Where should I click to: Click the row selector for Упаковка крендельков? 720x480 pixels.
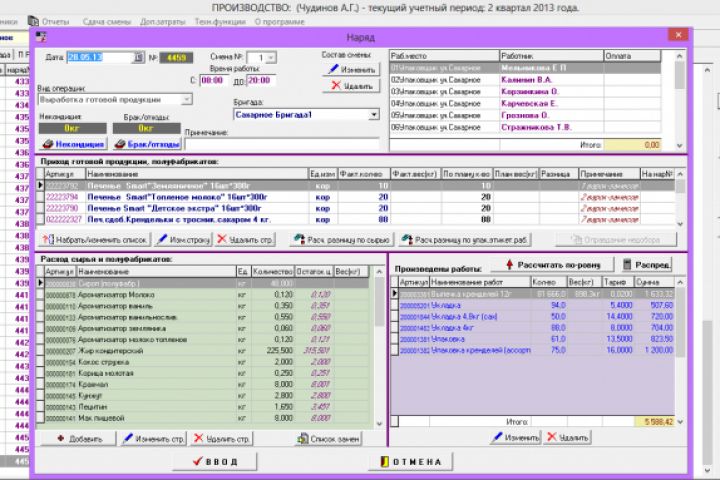[394, 350]
